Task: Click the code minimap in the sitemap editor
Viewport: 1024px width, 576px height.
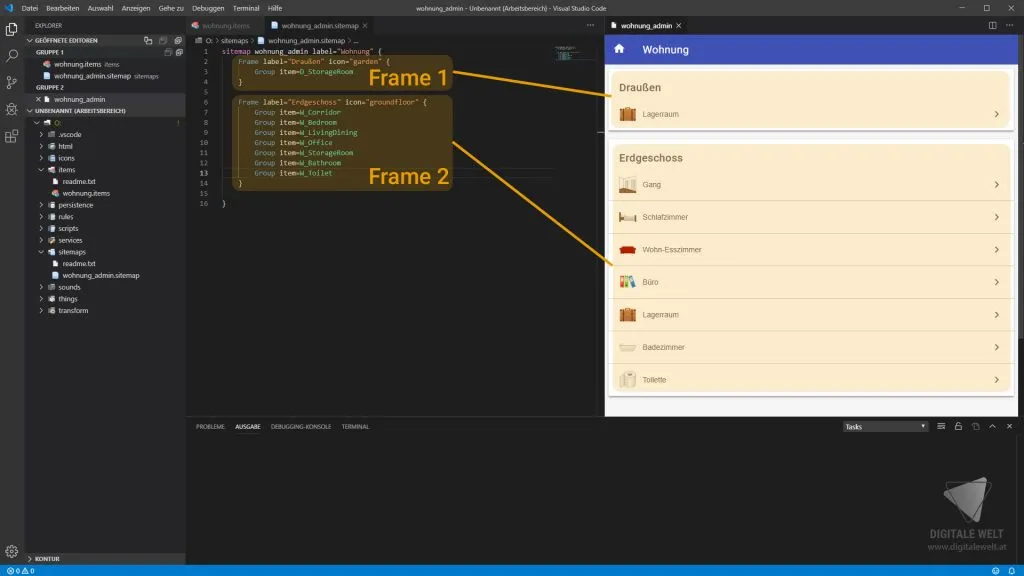Action: (x=566, y=52)
